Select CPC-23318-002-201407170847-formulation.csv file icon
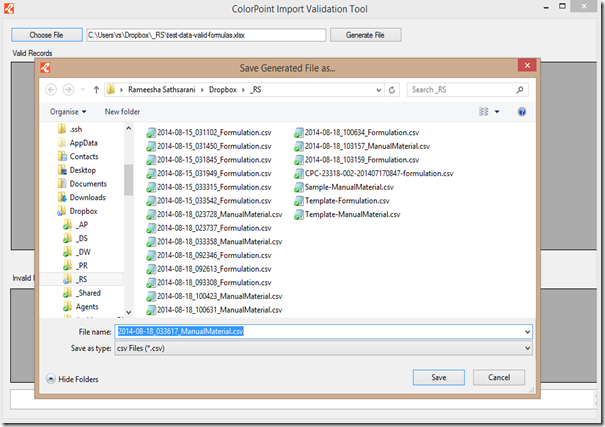 pos(299,174)
